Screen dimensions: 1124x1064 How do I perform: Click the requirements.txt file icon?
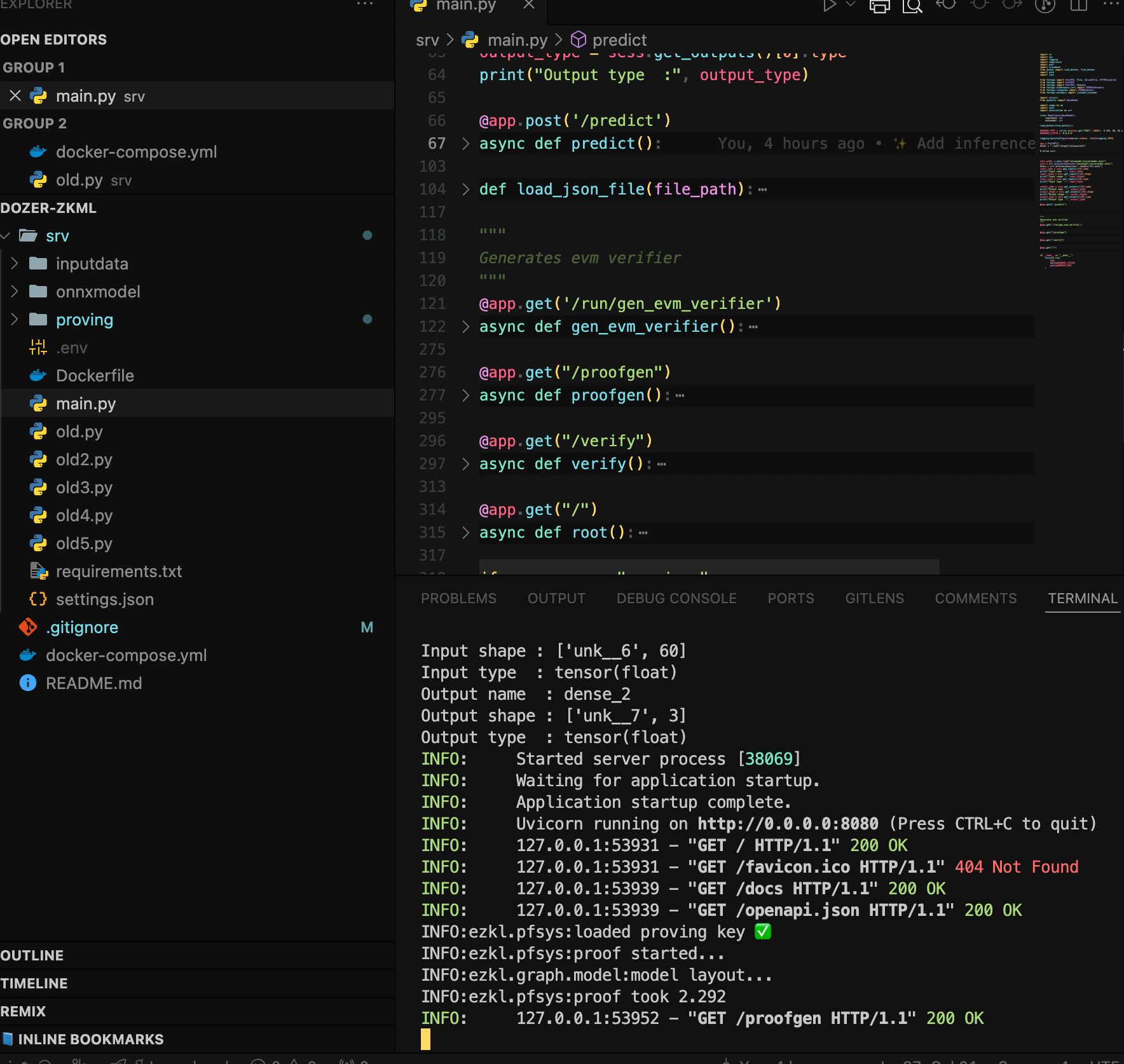coord(39,571)
